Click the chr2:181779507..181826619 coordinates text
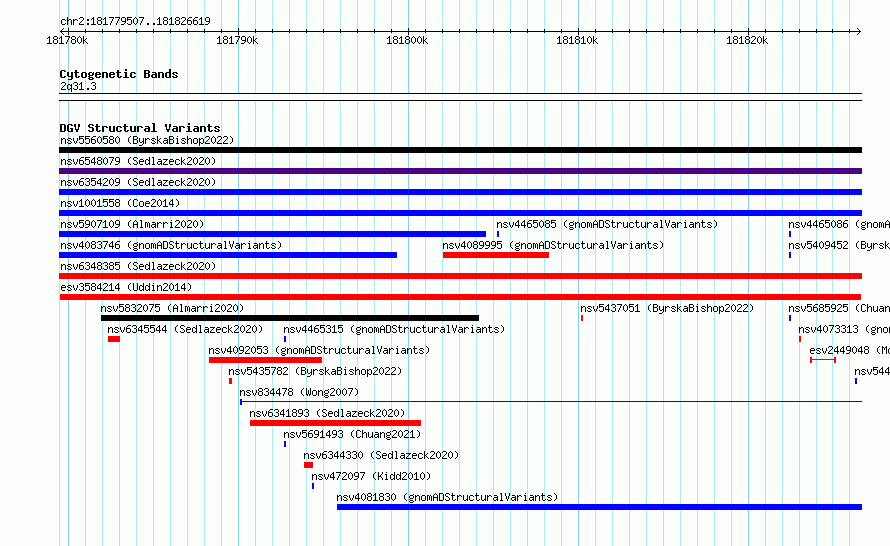Image resolution: width=890 pixels, height=546 pixels. [x=135, y=21]
